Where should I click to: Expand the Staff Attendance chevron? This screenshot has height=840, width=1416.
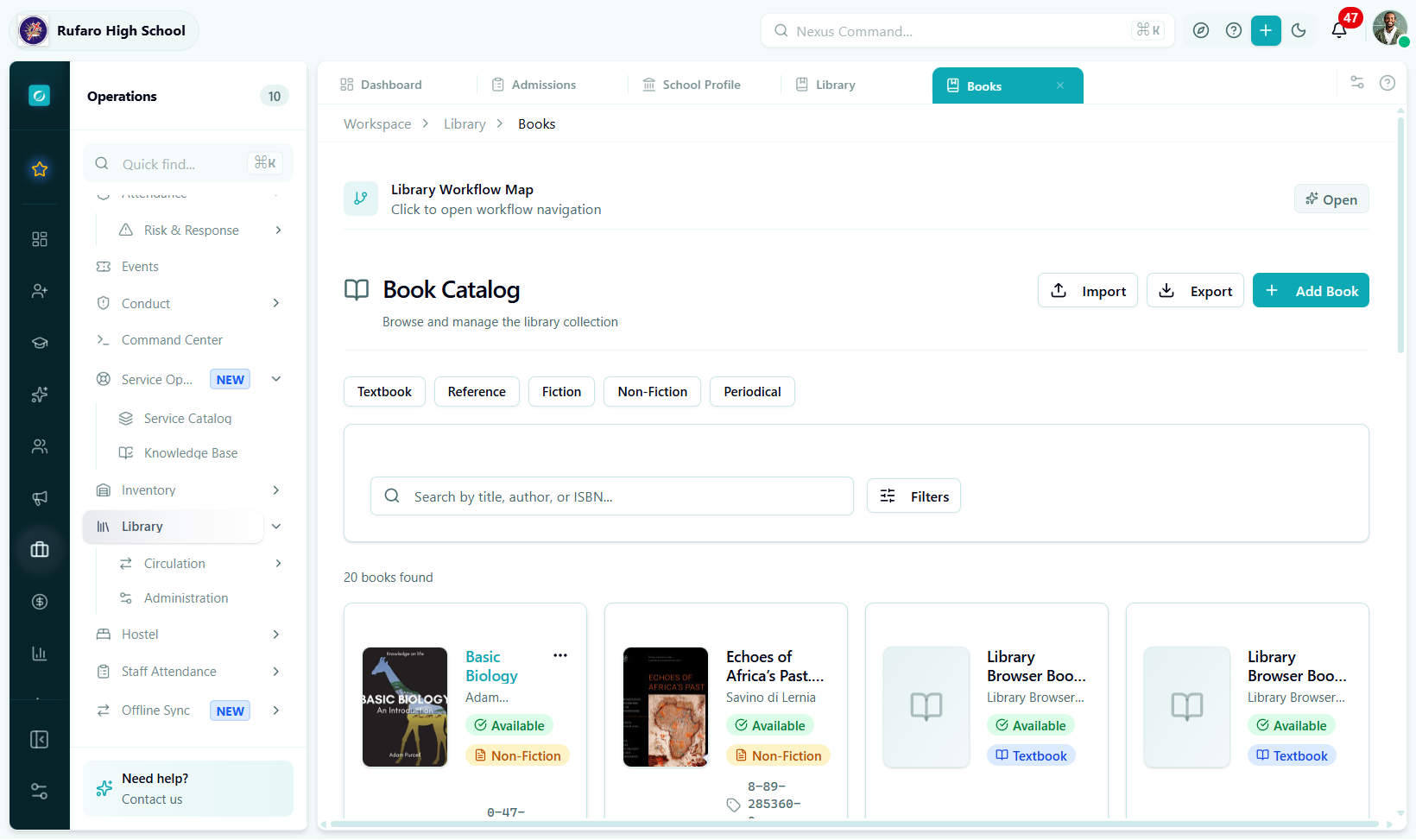tap(276, 672)
